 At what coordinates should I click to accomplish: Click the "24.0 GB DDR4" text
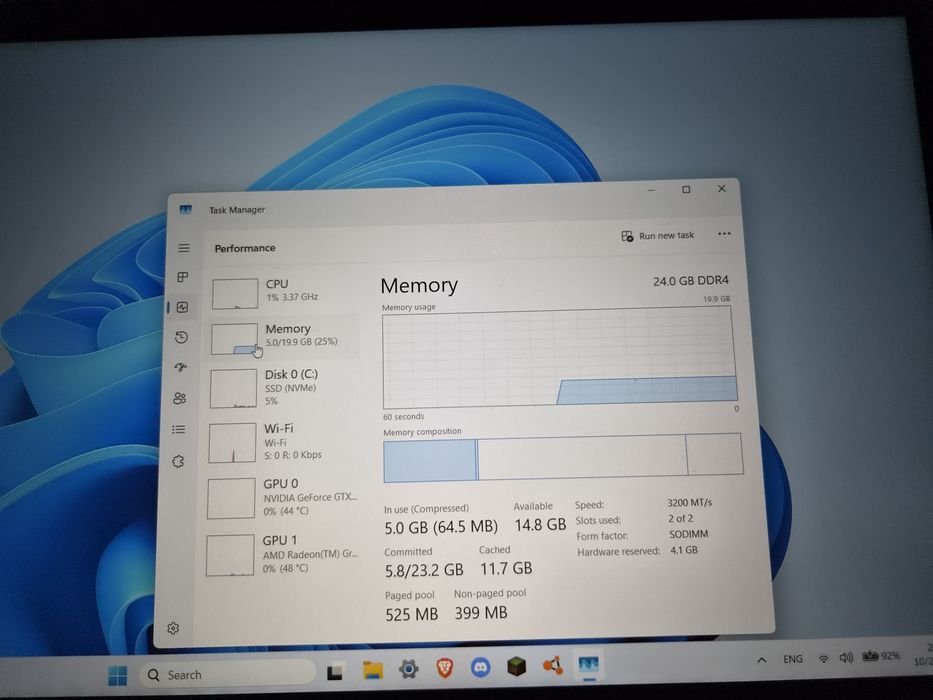click(x=690, y=281)
